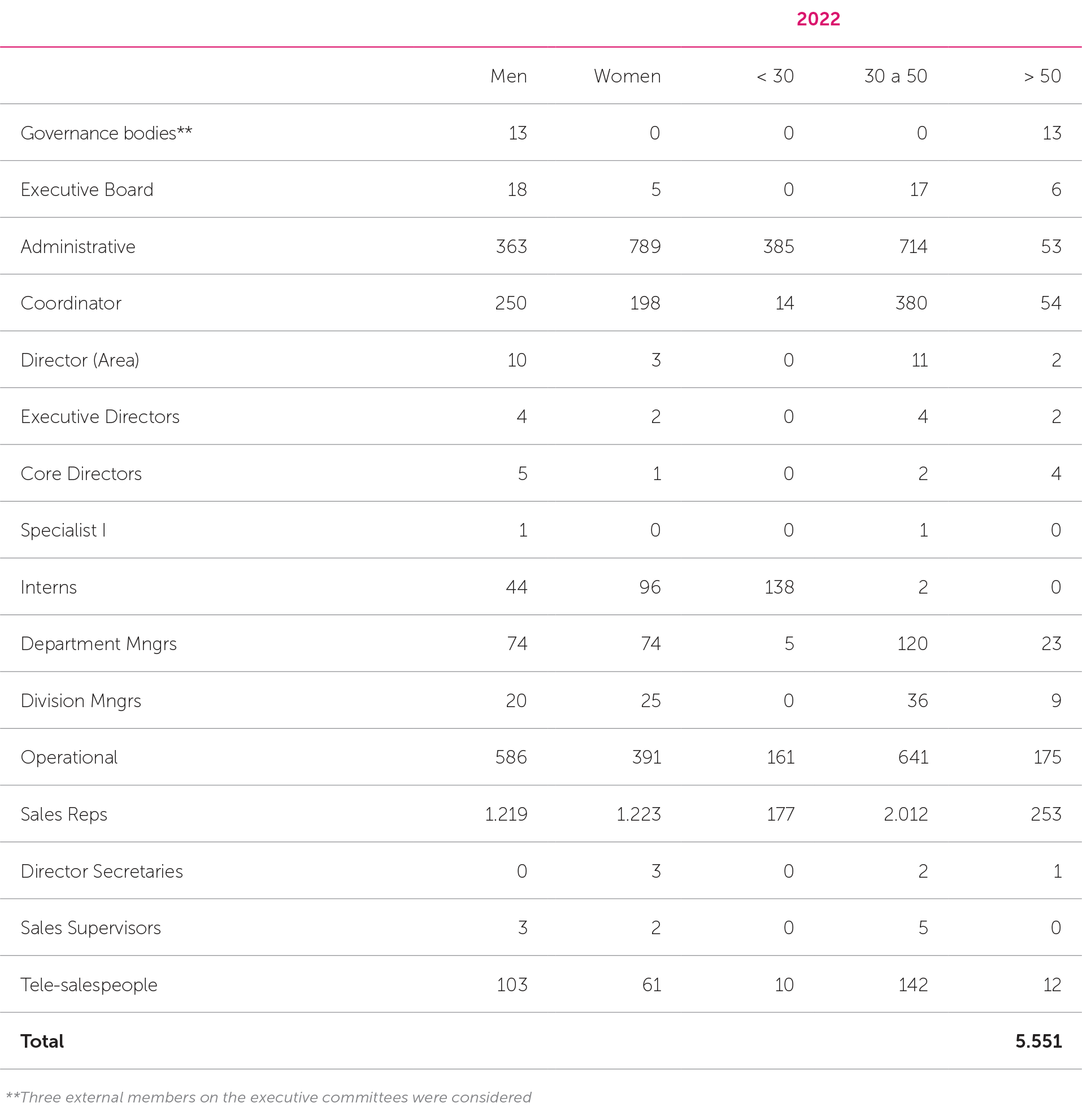The image size is (1082, 1120).
Task: Click the Operational row label
Action: (69, 757)
